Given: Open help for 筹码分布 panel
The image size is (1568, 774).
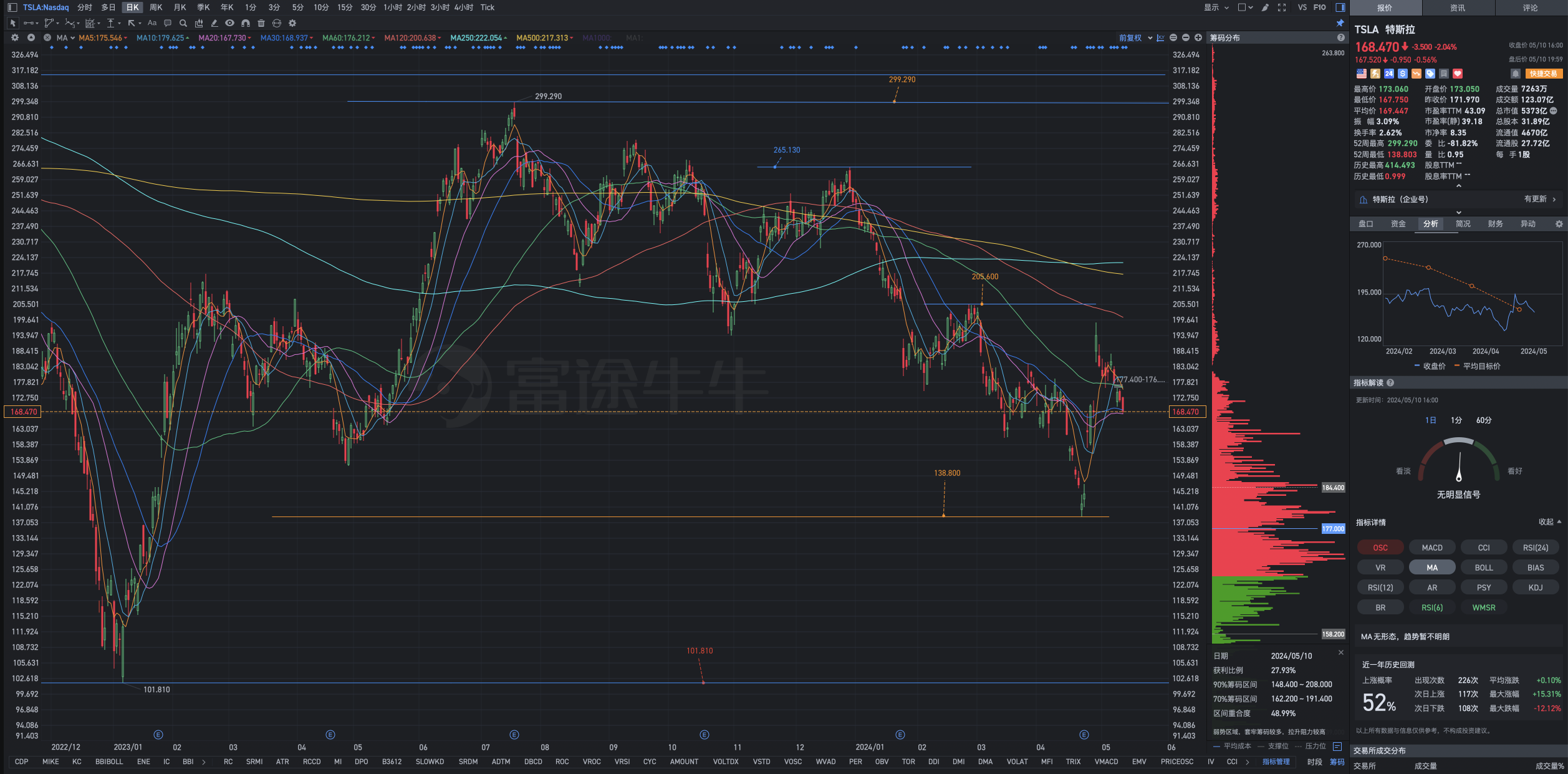Looking at the screenshot, I should [x=1340, y=38].
